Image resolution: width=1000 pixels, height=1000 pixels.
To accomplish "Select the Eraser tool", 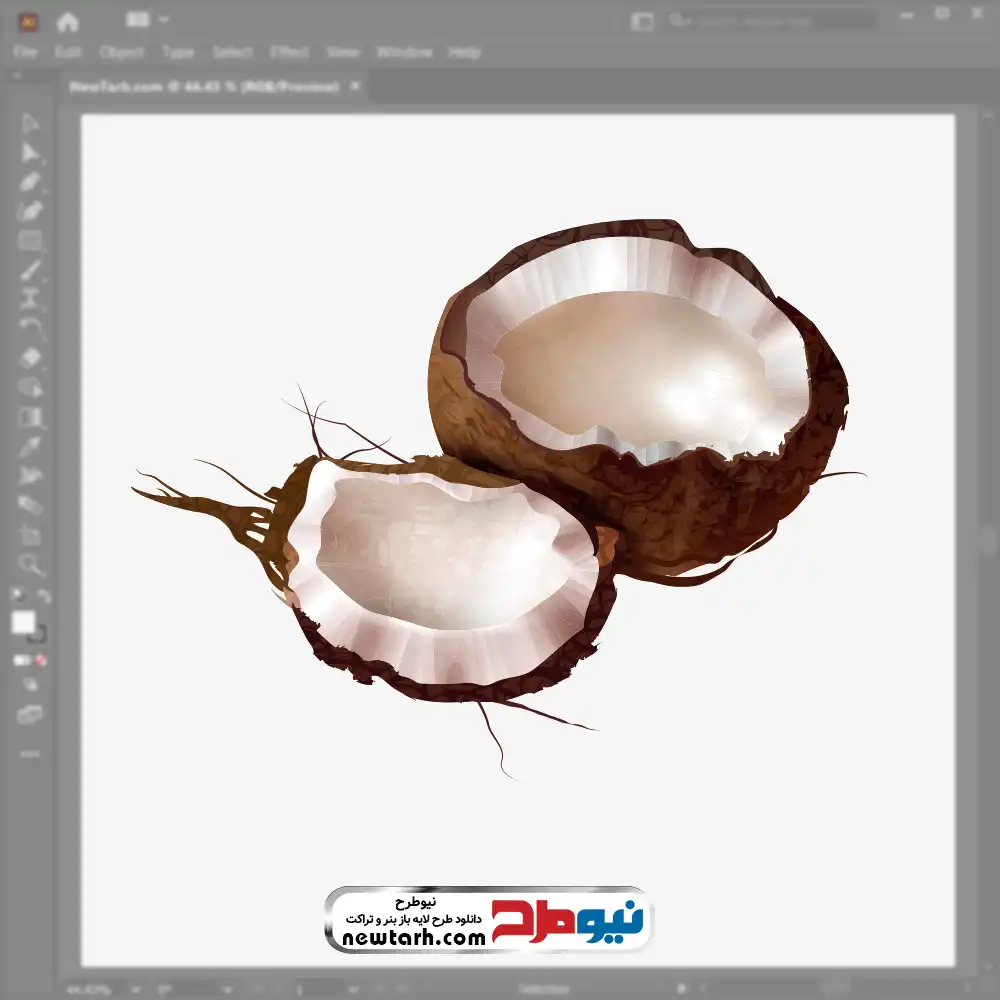I will [30, 358].
